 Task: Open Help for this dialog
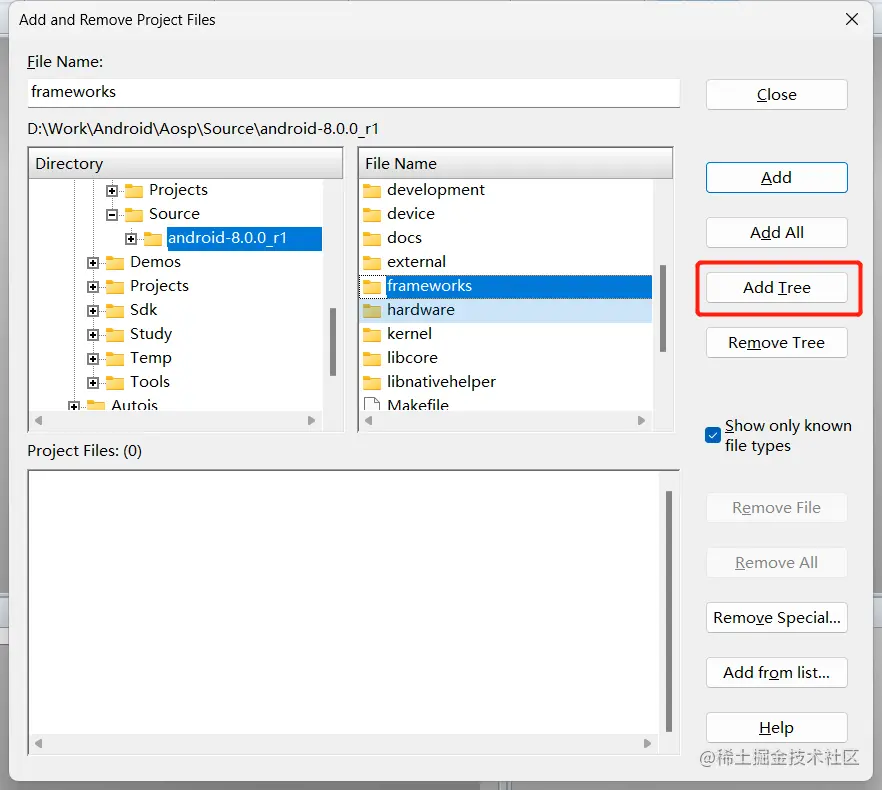(x=776, y=728)
